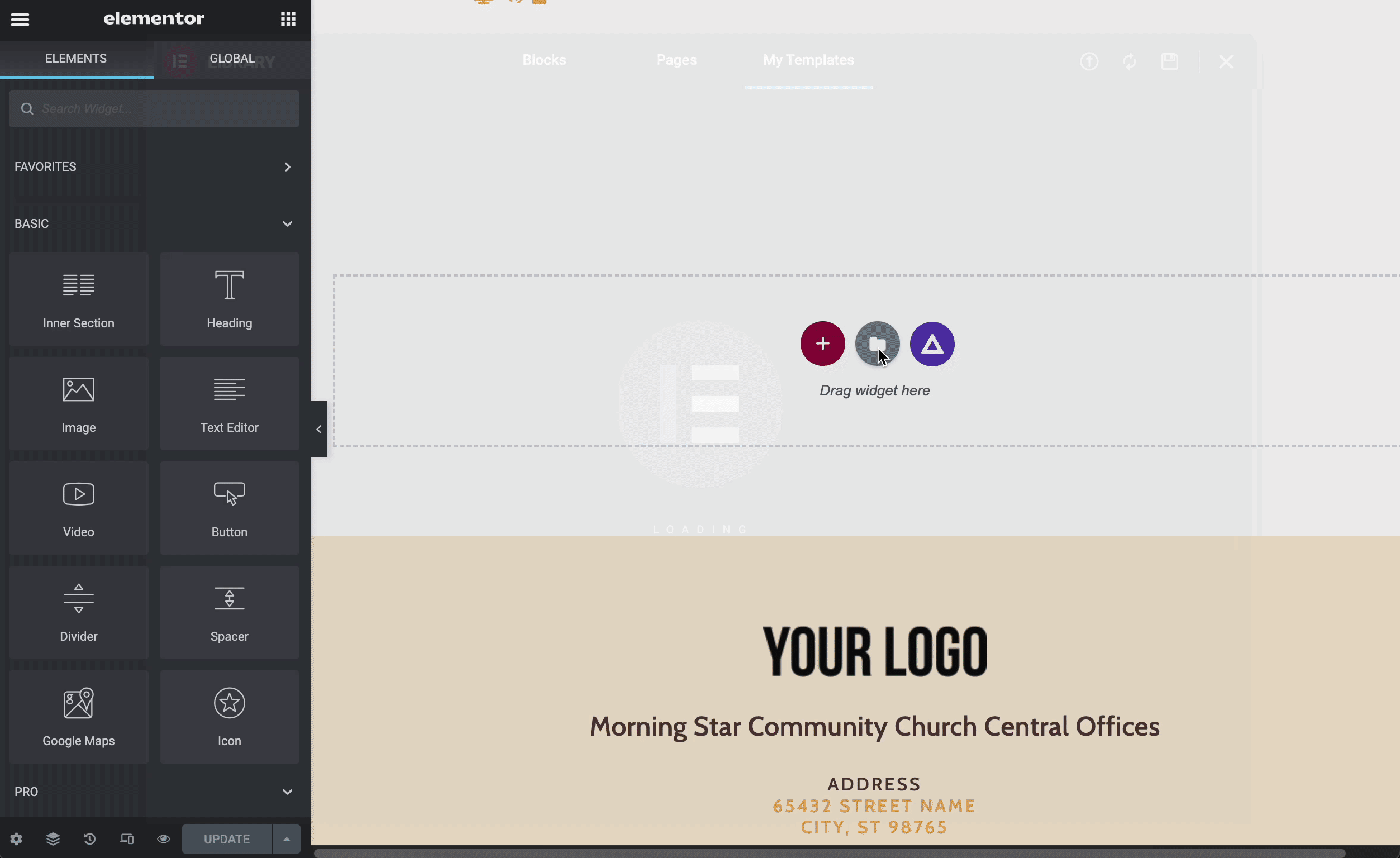Select the Spacer widget
Image resolution: width=1400 pixels, height=858 pixels.
tap(229, 613)
